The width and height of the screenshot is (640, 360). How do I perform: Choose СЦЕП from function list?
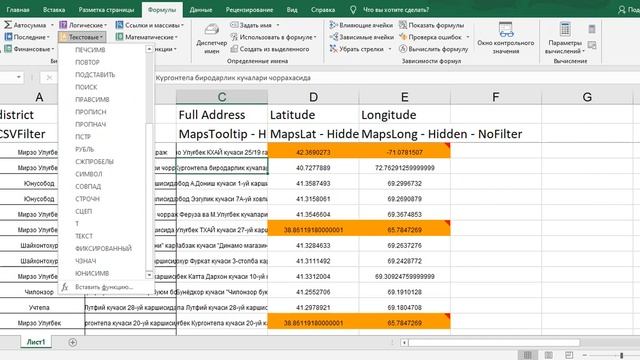[x=84, y=211]
